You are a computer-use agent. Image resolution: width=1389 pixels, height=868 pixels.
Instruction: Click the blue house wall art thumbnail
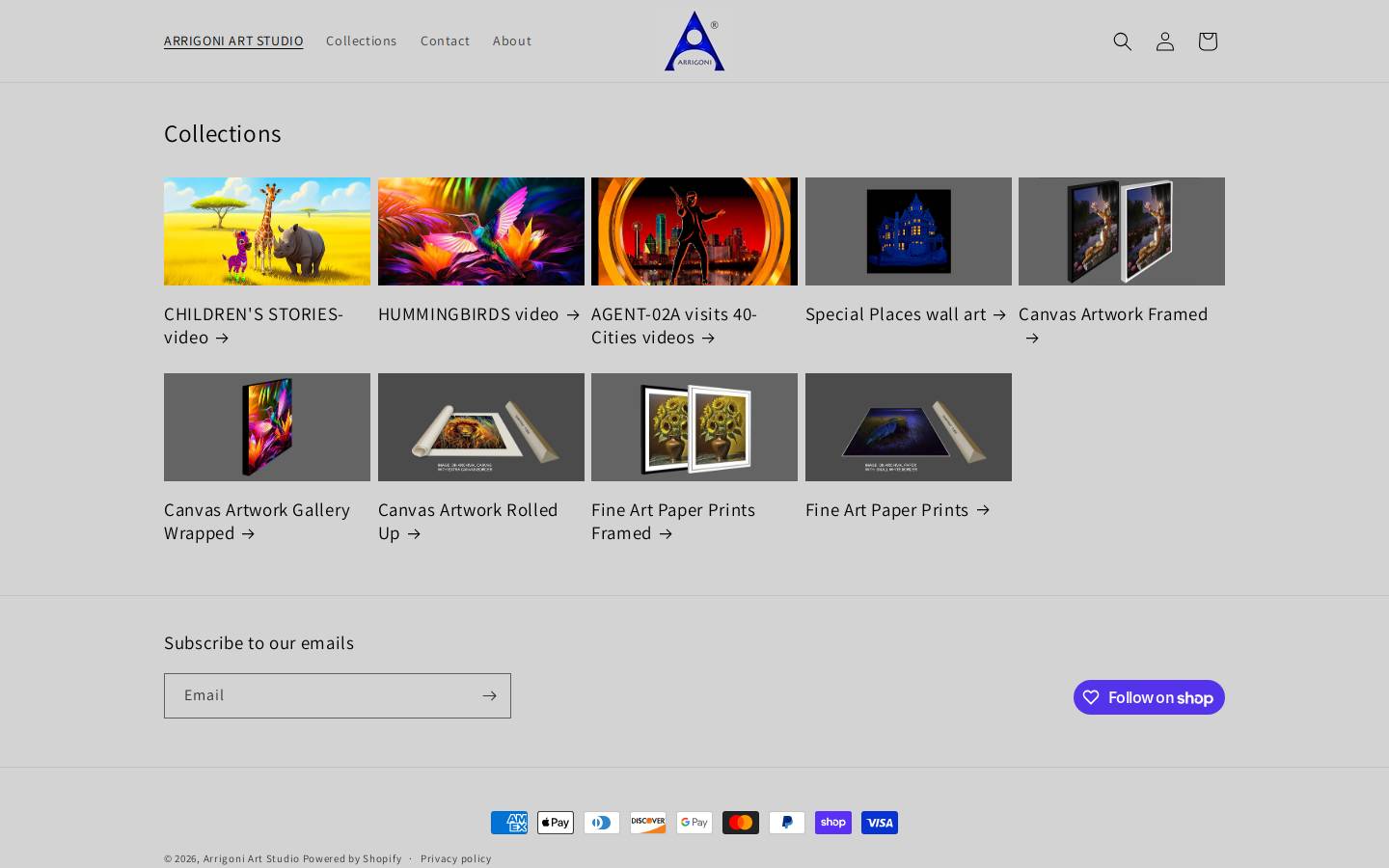coord(909,231)
